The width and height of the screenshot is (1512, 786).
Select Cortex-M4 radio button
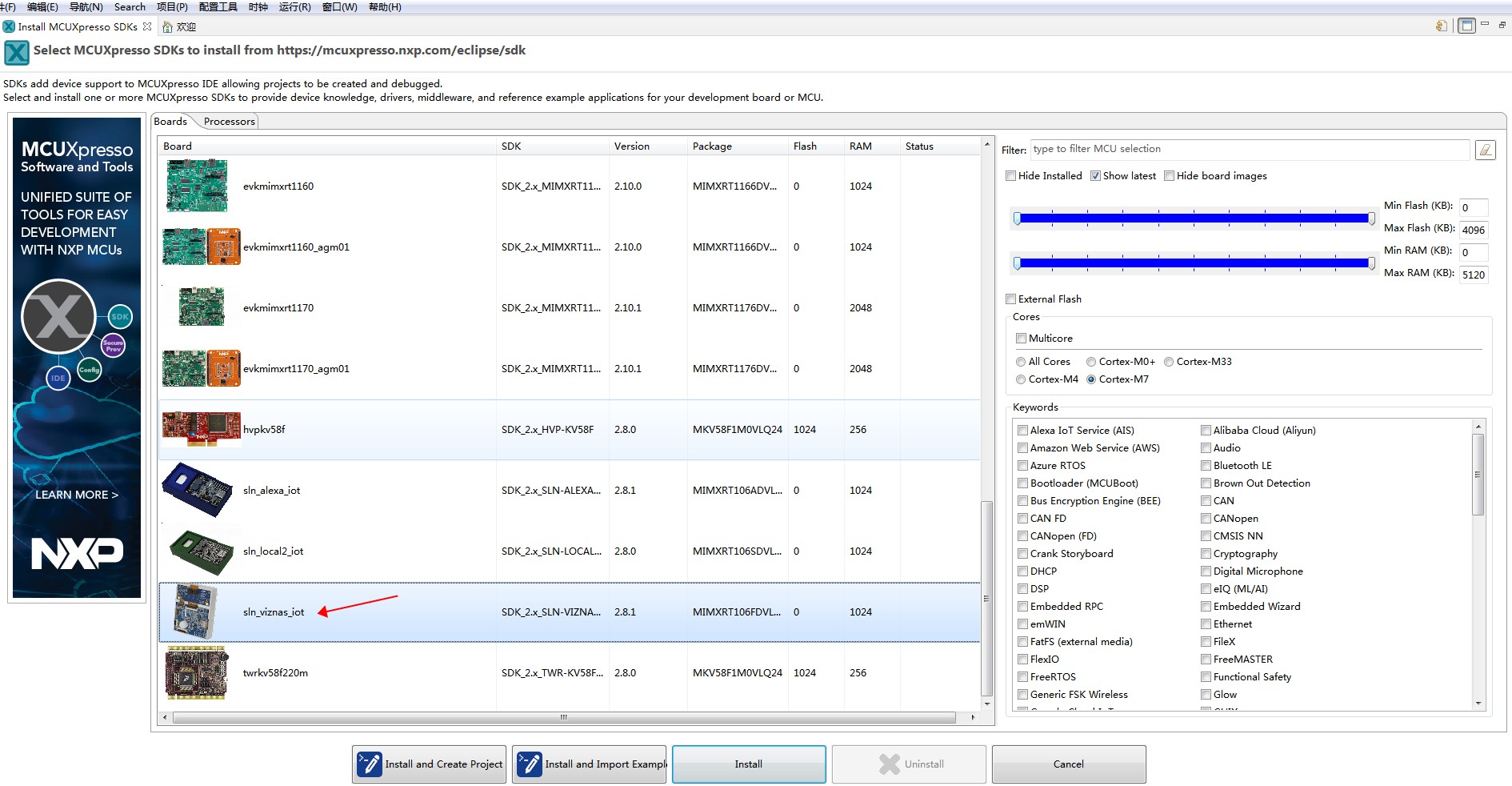tap(1021, 379)
